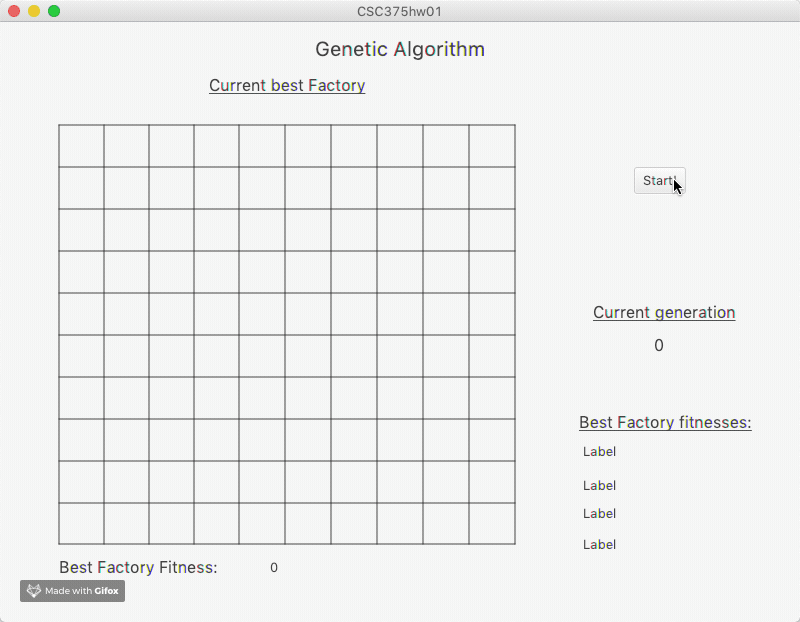The image size is (800, 622).
Task: Click the generation counter value below Current generation
Action: point(659,346)
